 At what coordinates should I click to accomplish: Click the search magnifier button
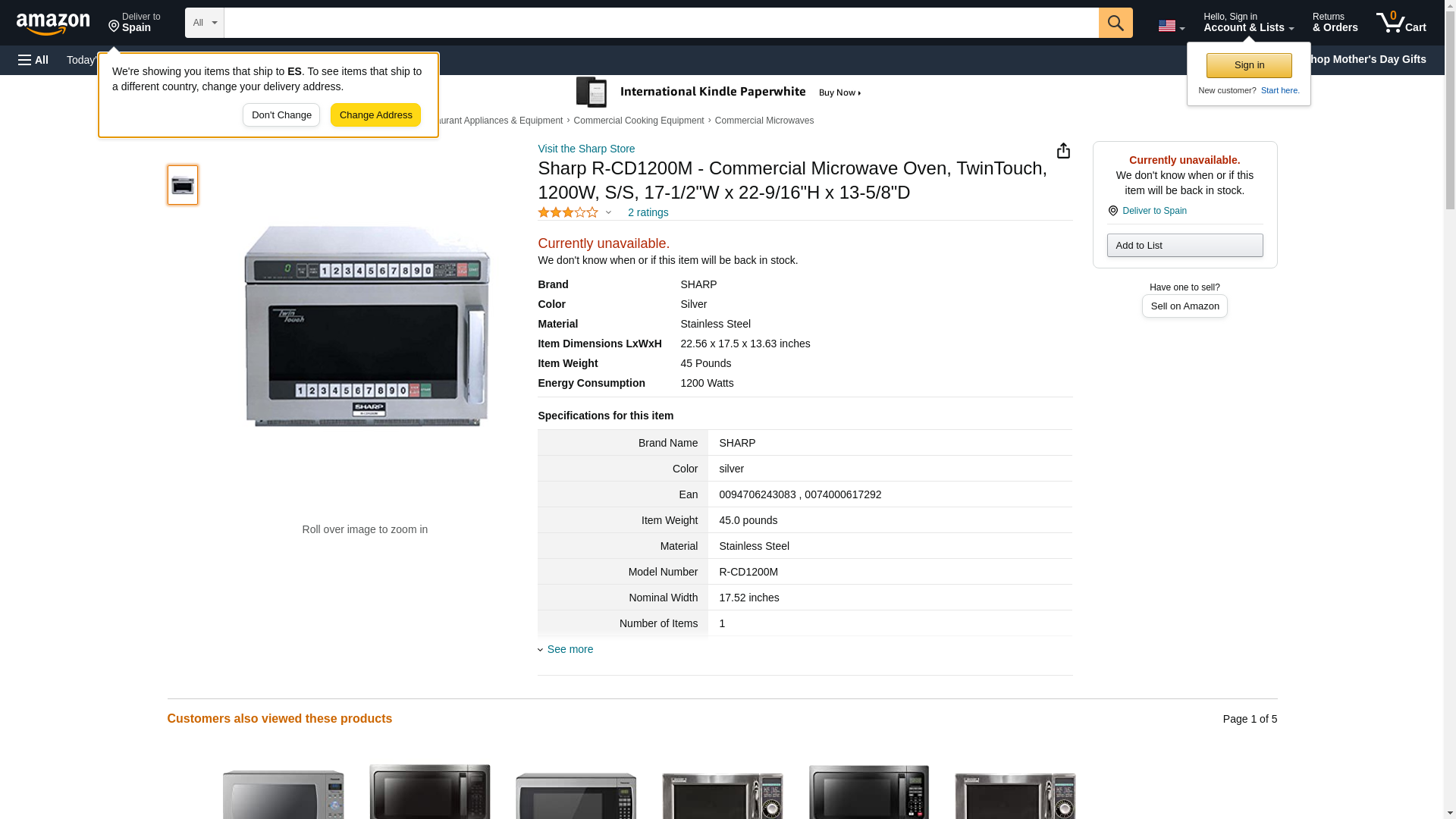point(1115,23)
